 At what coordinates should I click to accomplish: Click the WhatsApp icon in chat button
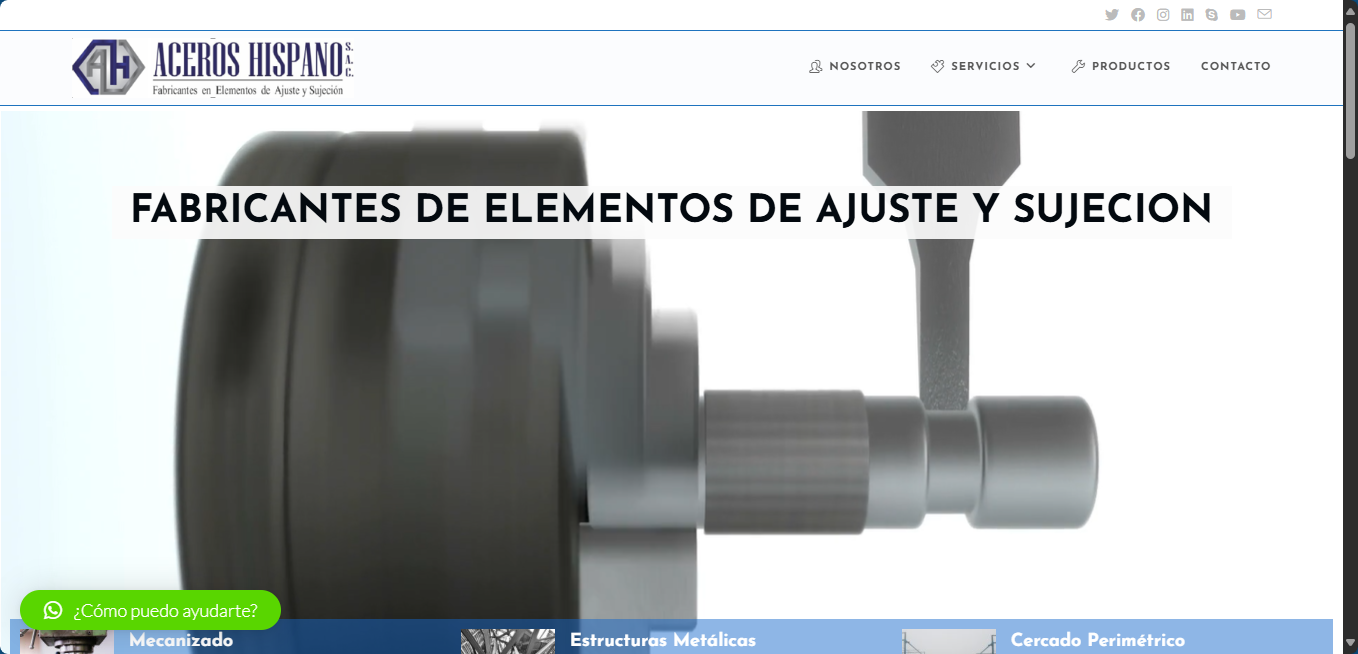coord(53,610)
